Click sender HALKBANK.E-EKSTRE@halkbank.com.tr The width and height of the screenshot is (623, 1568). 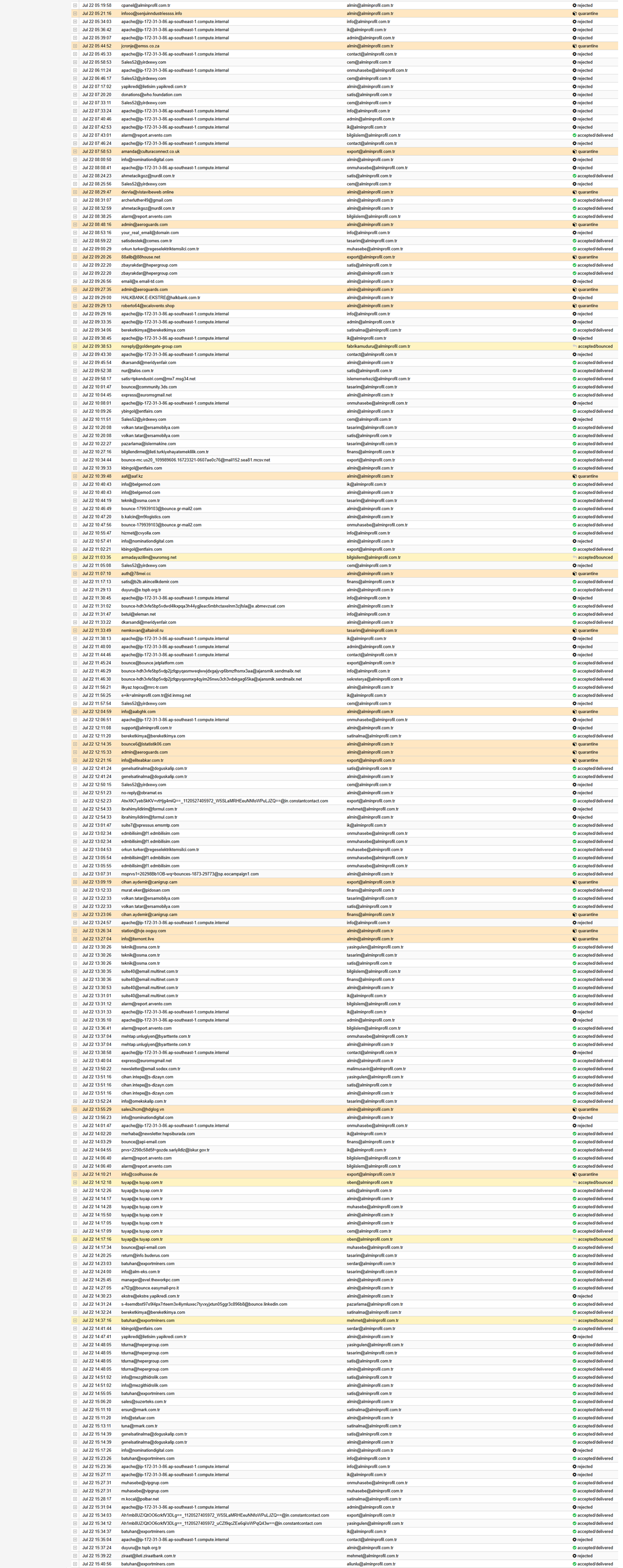click(x=160, y=297)
